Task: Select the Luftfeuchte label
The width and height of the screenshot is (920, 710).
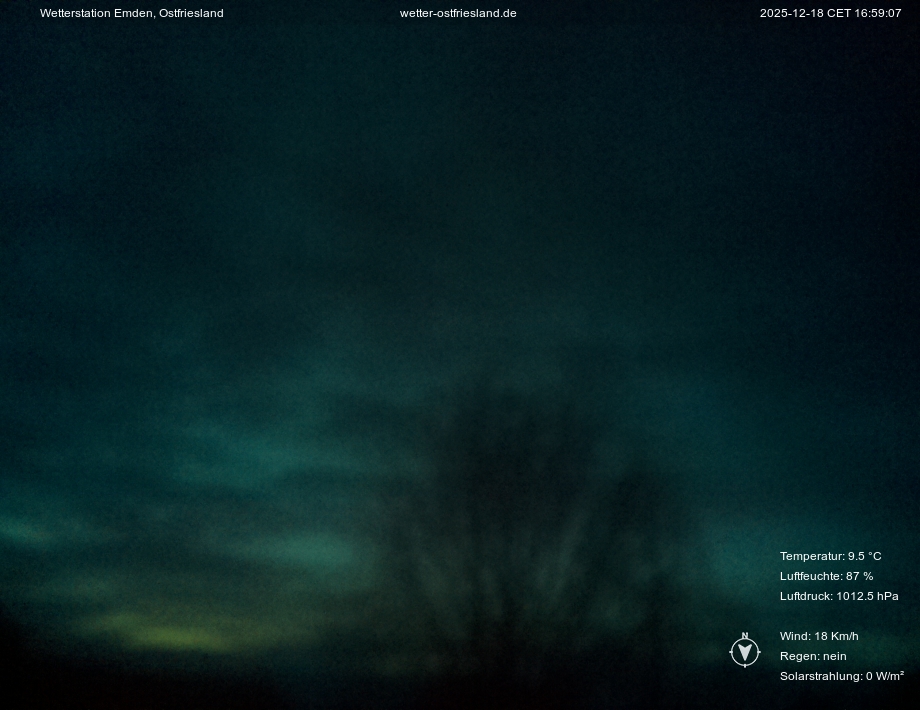Action: [x=811, y=576]
